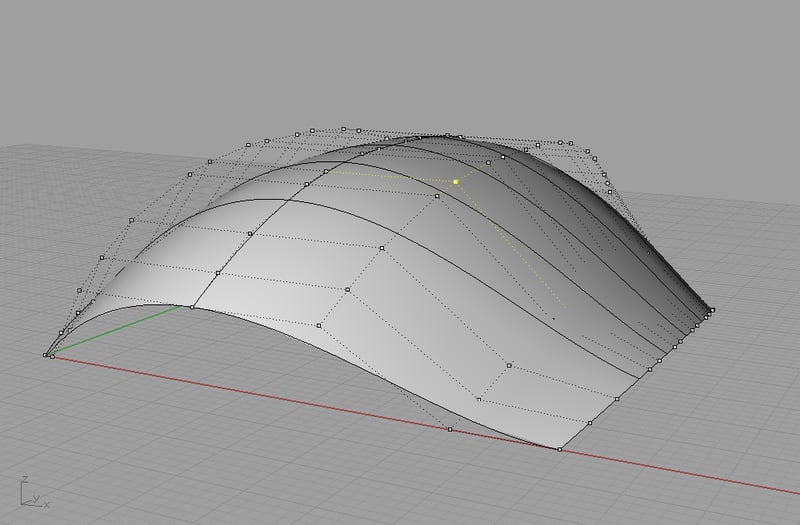This screenshot has width=800, height=525.
Task: Select the control point just right of front-right corner
Action: 590,424
